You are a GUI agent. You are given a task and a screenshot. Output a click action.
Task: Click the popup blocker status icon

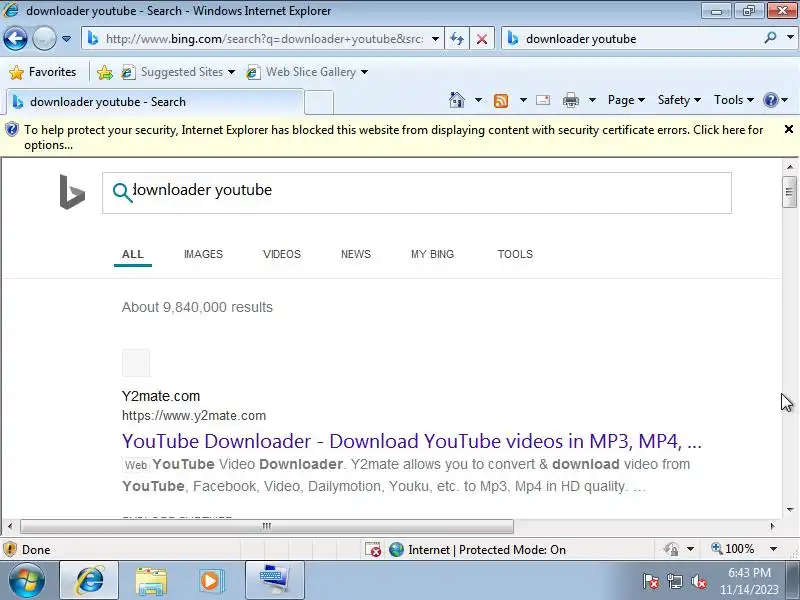pyautogui.click(x=373, y=549)
